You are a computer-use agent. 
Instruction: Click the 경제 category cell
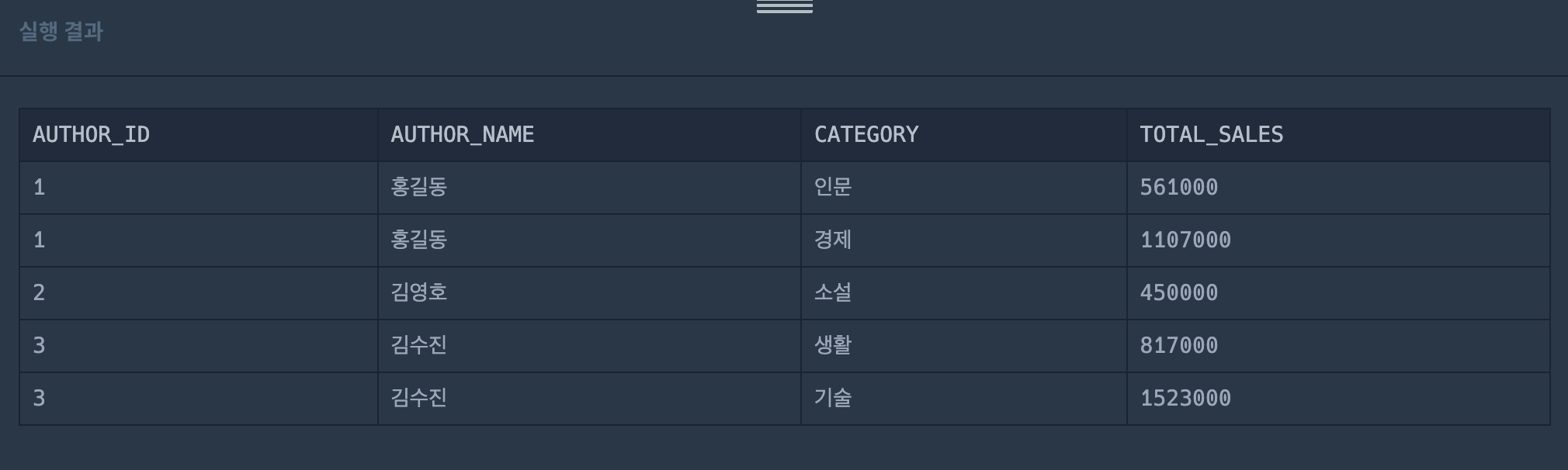[x=833, y=240]
